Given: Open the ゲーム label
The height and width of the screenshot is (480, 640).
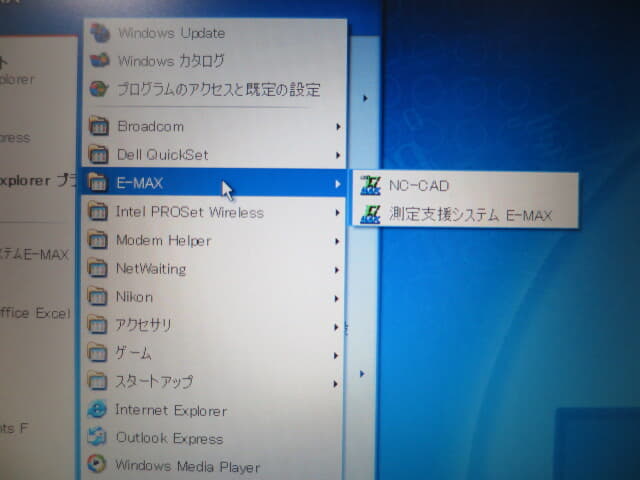Looking at the screenshot, I should [x=133, y=353].
